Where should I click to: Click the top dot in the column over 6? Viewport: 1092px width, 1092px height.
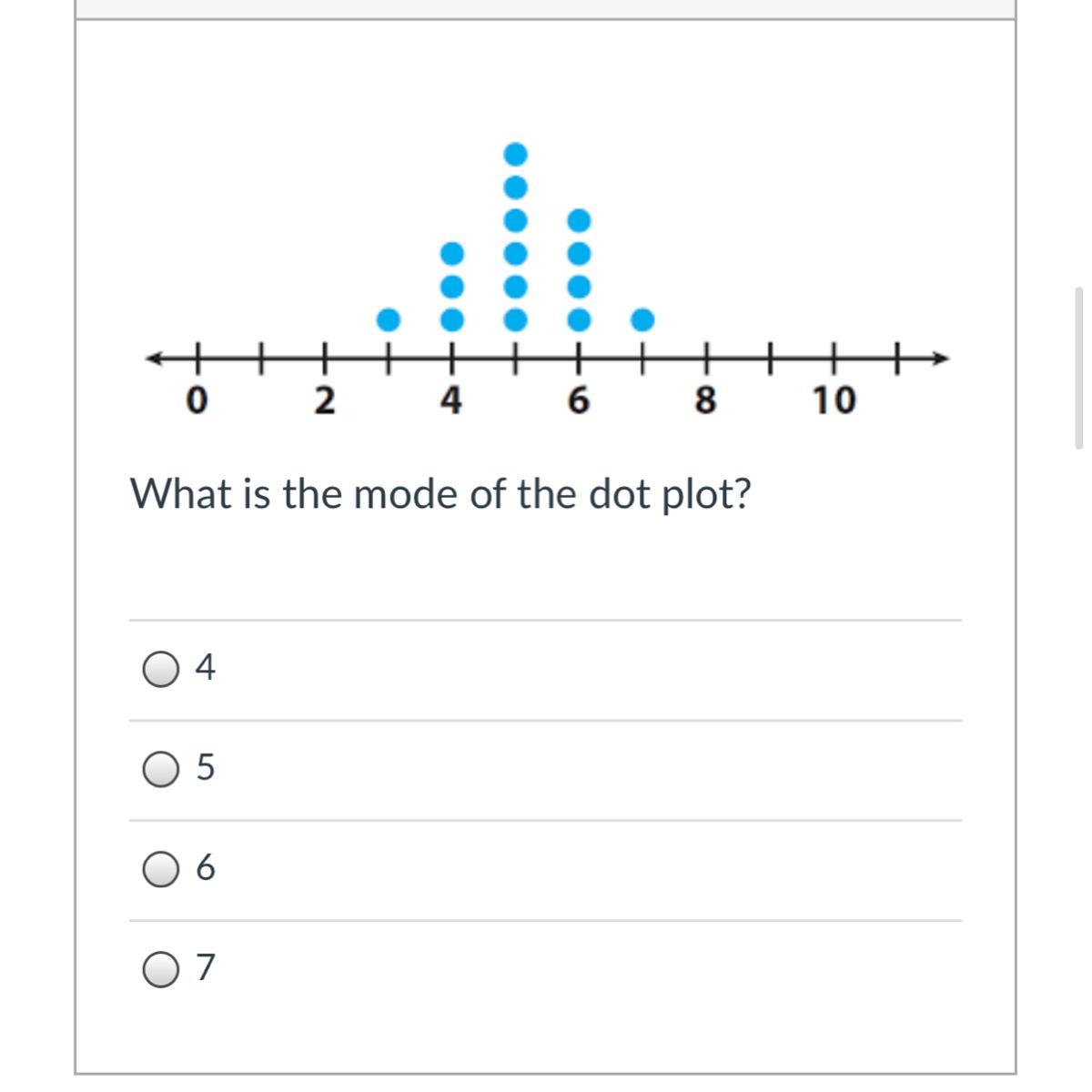click(579, 219)
